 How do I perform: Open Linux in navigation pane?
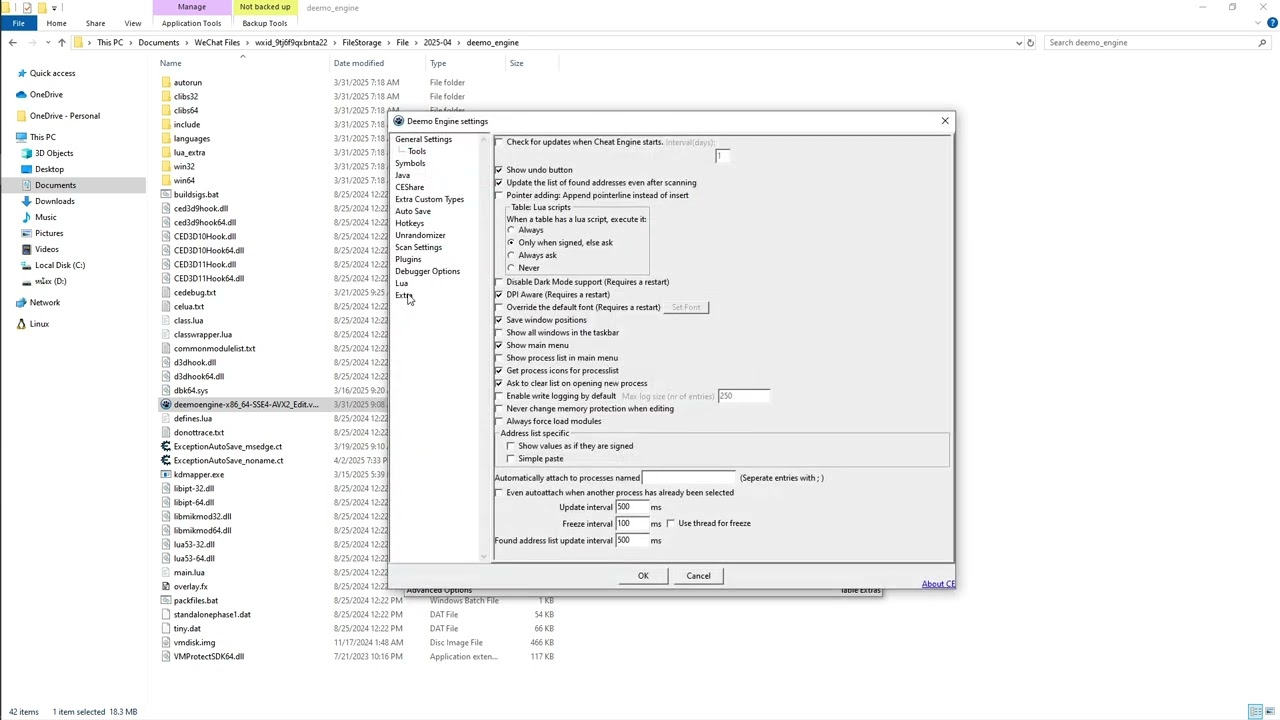click(x=39, y=323)
